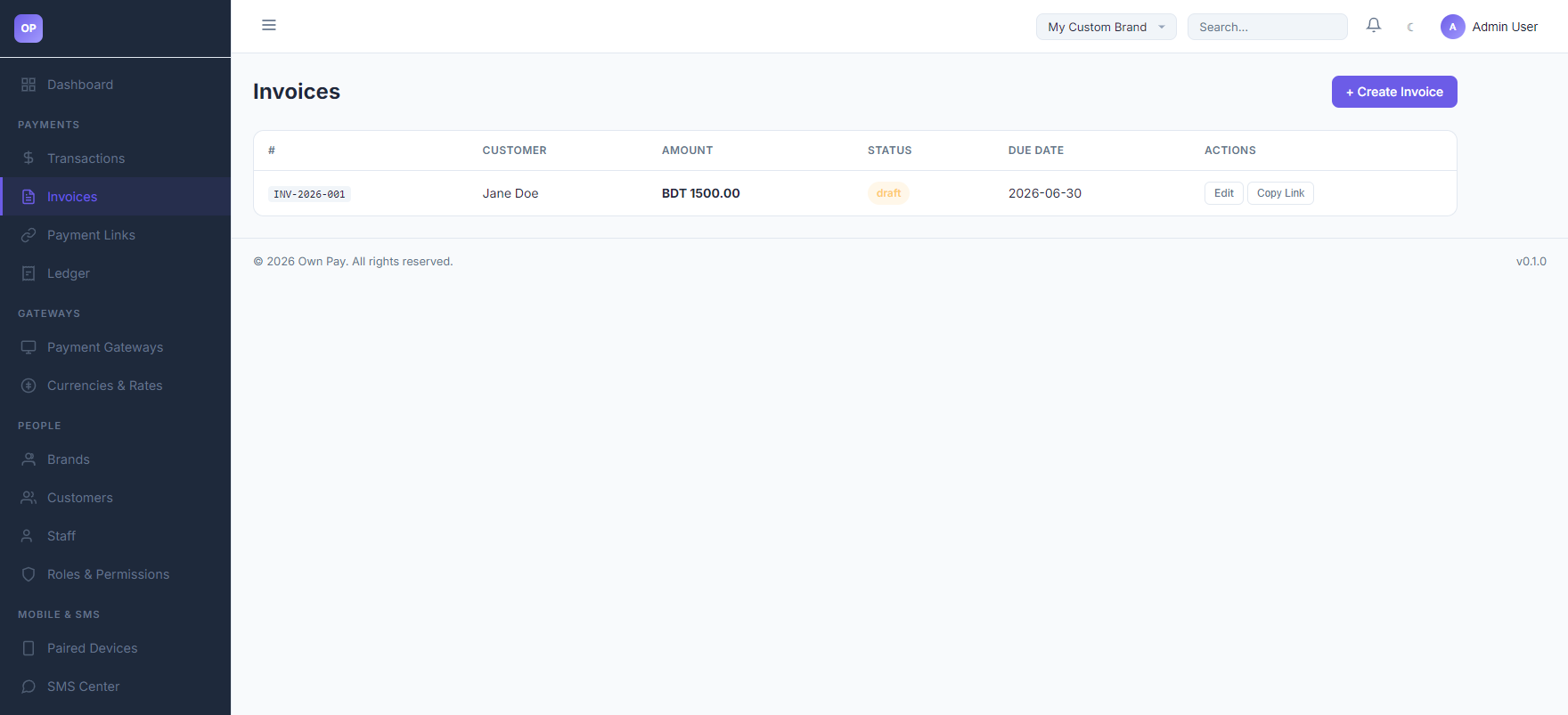Viewport: 1568px width, 715px height.
Task: Click the OP logo icon
Action: point(29,28)
